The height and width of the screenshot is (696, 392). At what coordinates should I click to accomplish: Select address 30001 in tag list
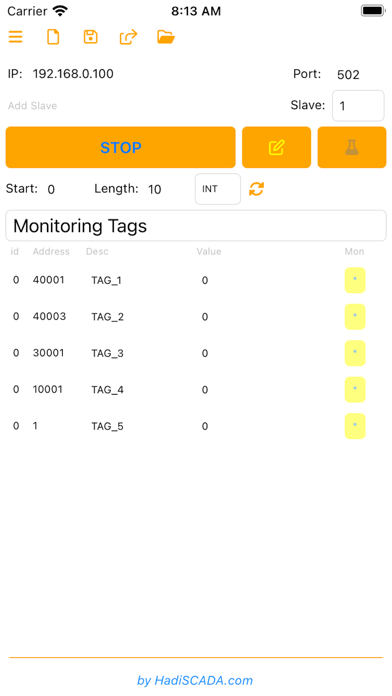pyautogui.click(x=48, y=352)
